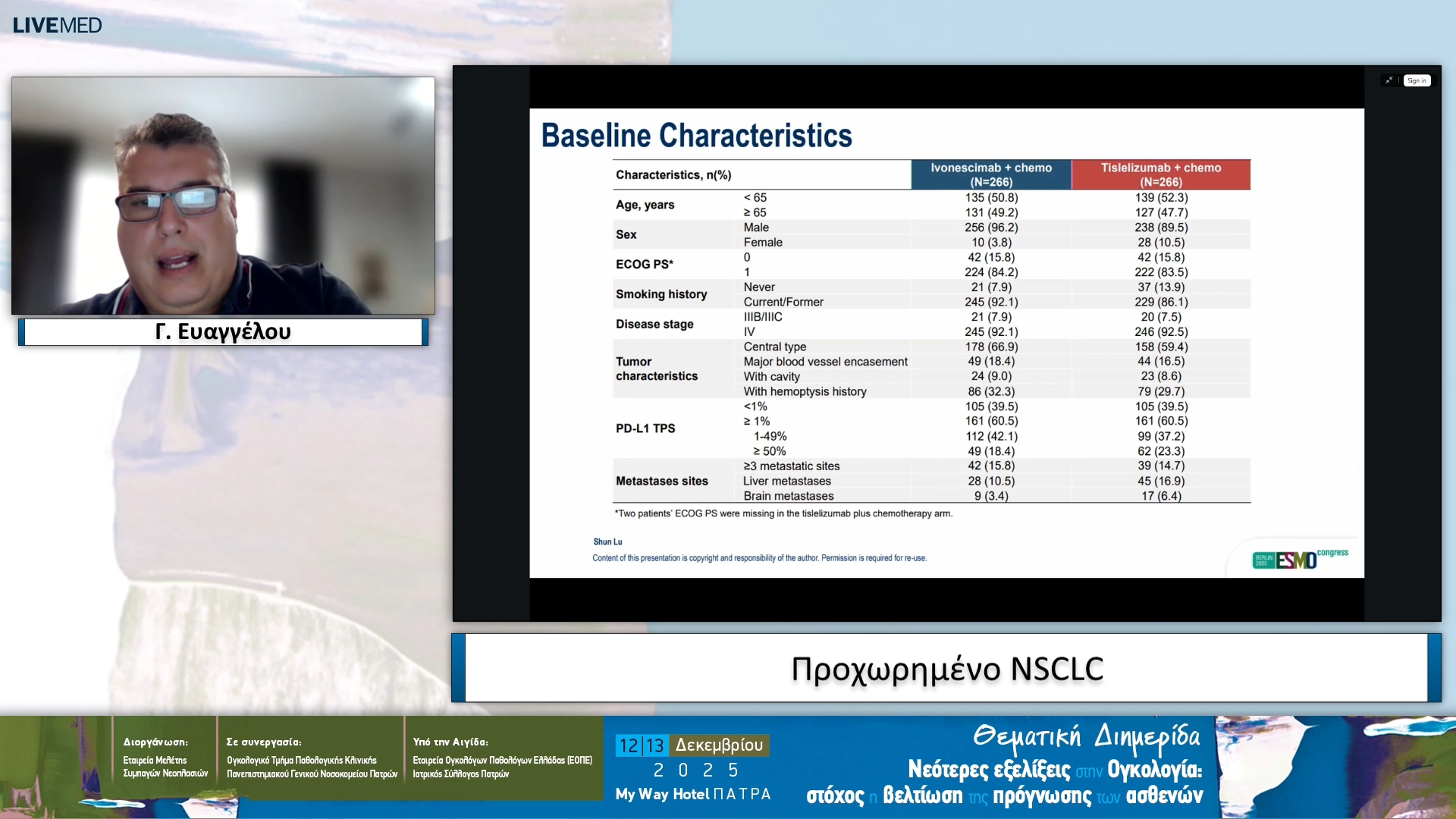The width and height of the screenshot is (1456, 819).
Task: Click the ESMO congress logo
Action: click(x=1299, y=559)
